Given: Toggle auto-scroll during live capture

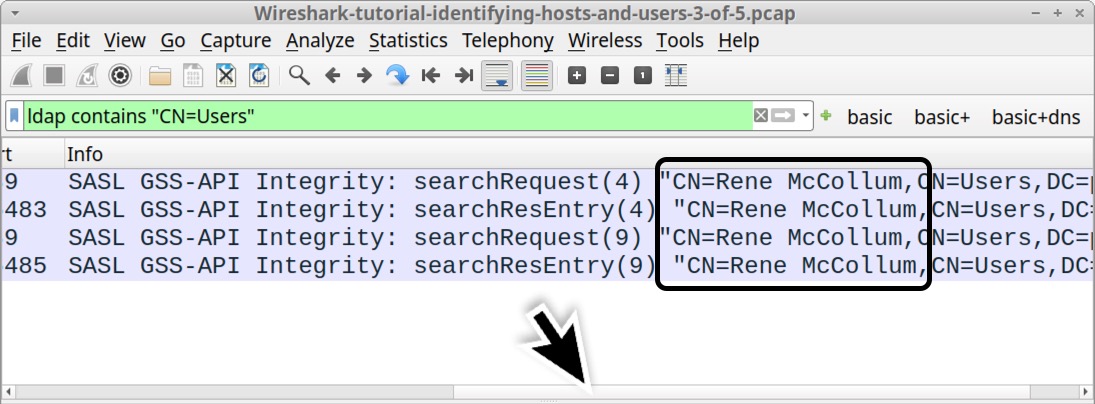Looking at the screenshot, I should [x=497, y=75].
